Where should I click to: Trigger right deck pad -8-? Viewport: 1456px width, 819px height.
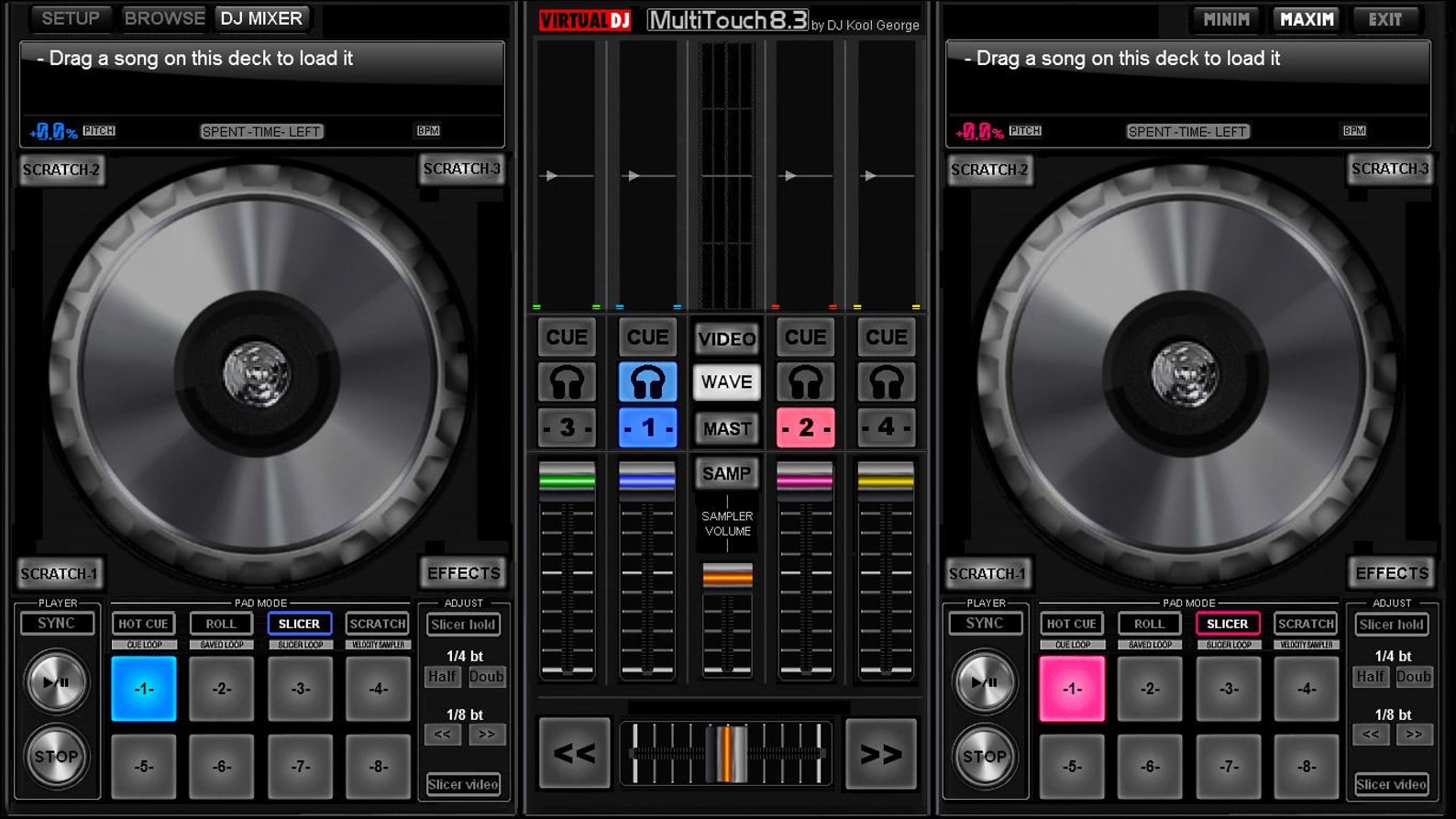coord(1307,767)
